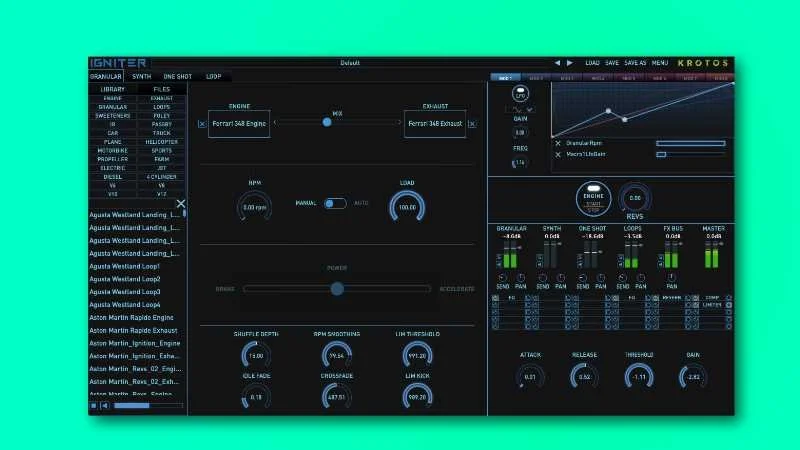Select Aston Martin Rapide Engine file
This screenshot has height=450, width=800.
[x=131, y=317]
